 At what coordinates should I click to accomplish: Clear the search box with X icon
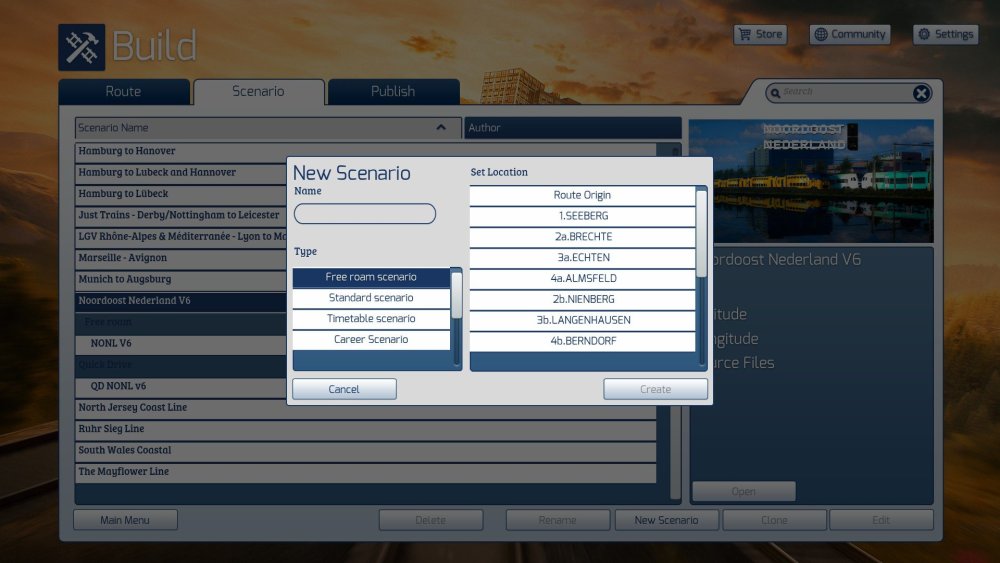coord(921,93)
